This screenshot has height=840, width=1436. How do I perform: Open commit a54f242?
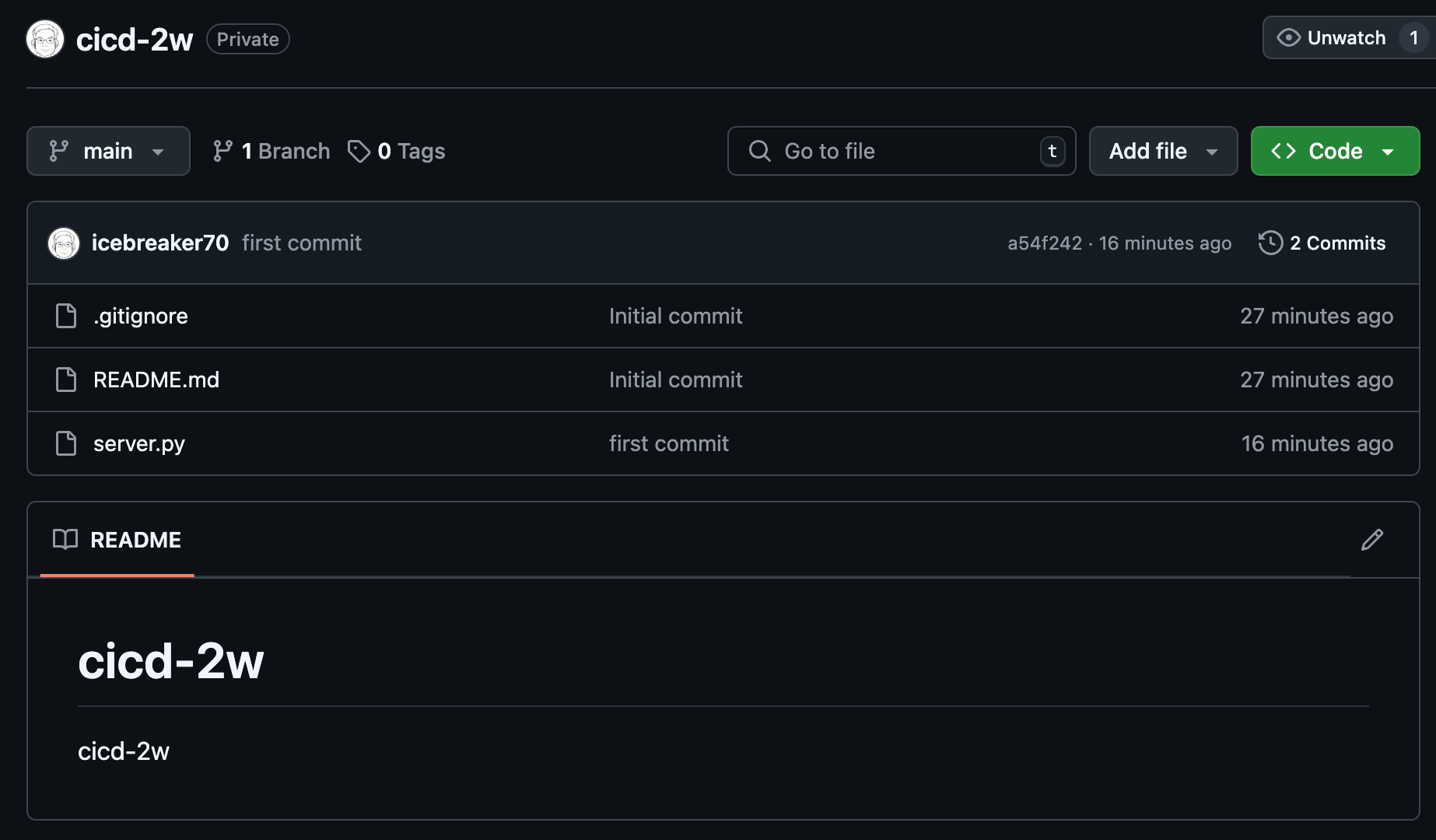click(1044, 243)
